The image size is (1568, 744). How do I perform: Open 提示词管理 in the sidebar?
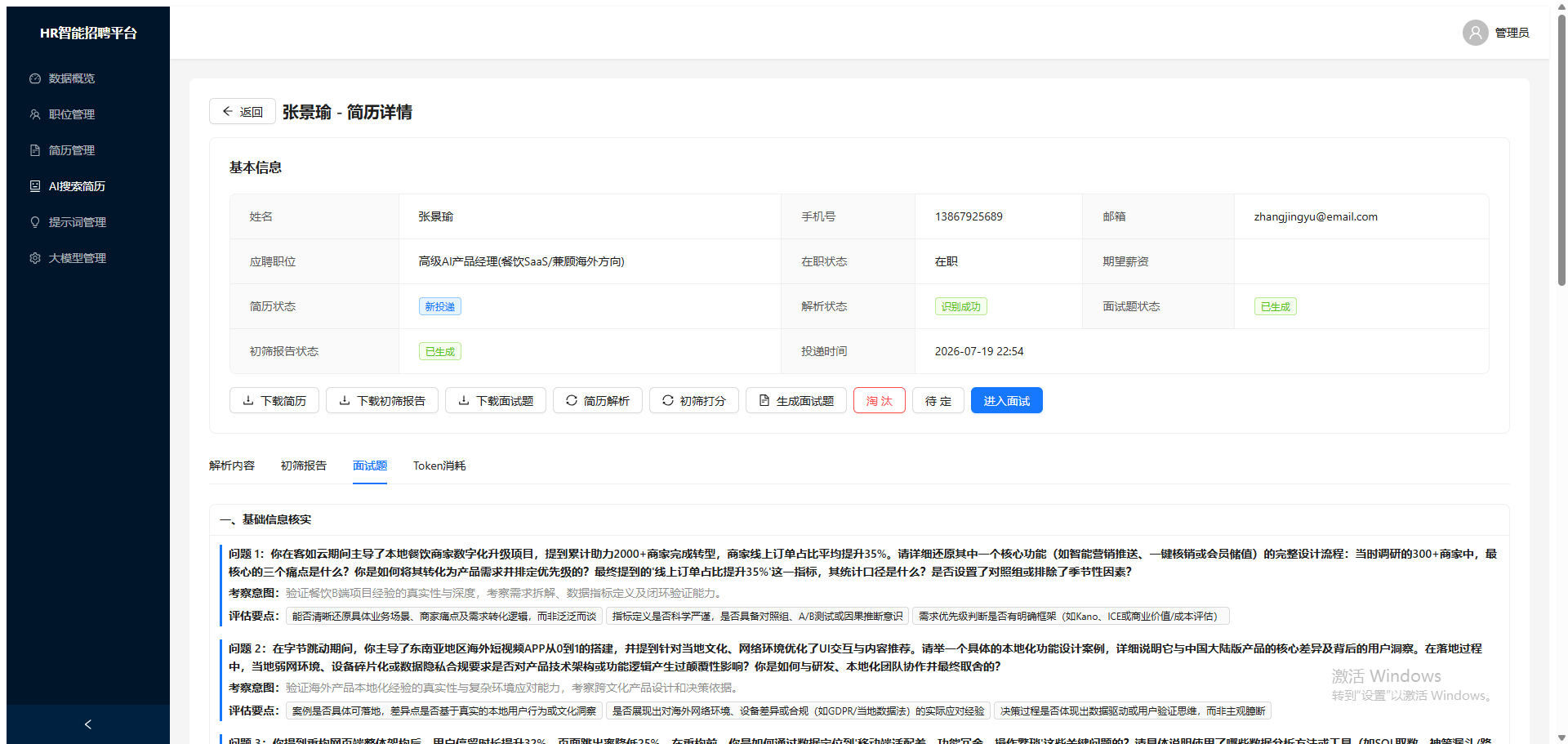pyautogui.click(x=88, y=222)
